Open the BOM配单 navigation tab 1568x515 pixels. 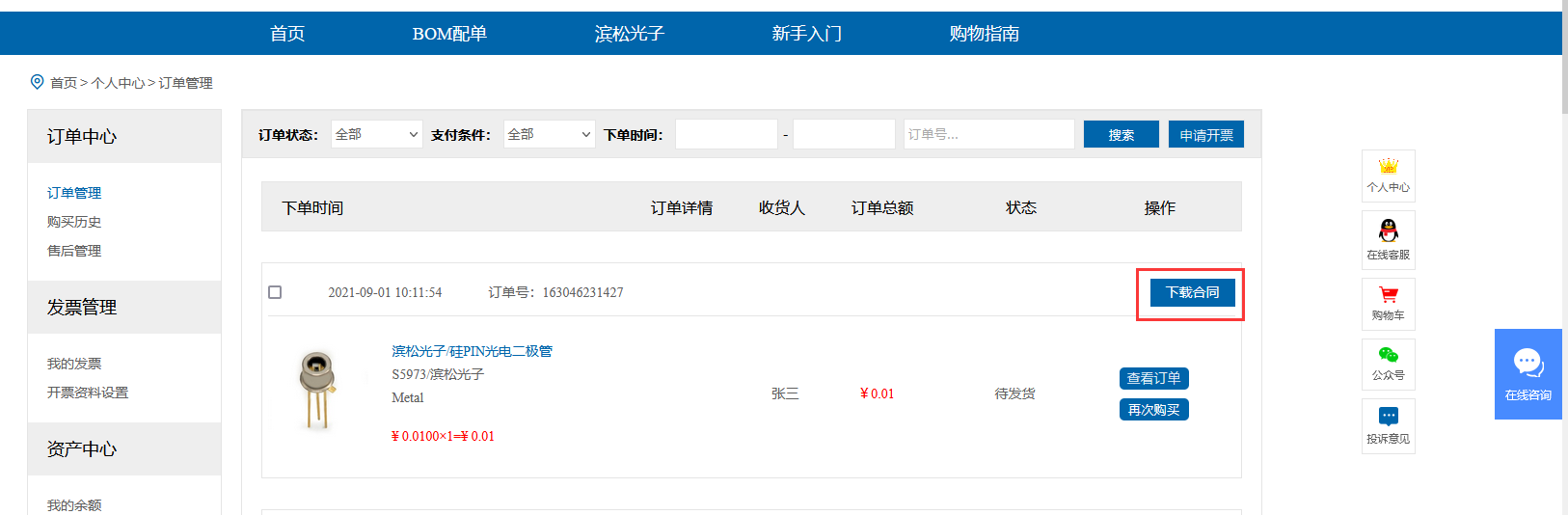[449, 34]
